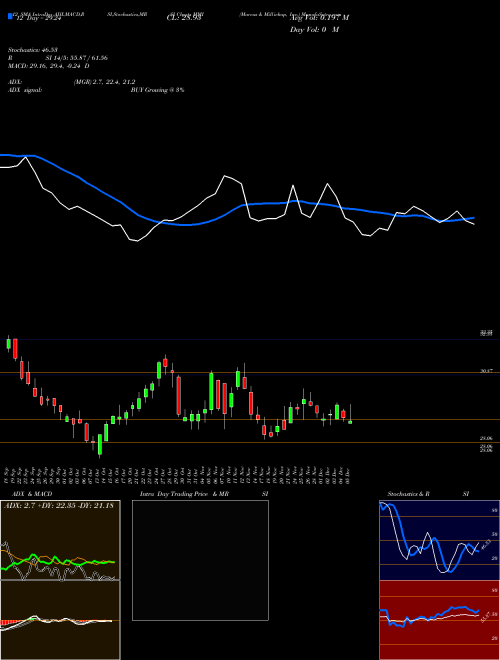Open the red RSI chart panel
Screen dimensions: 500x660
(439, 620)
